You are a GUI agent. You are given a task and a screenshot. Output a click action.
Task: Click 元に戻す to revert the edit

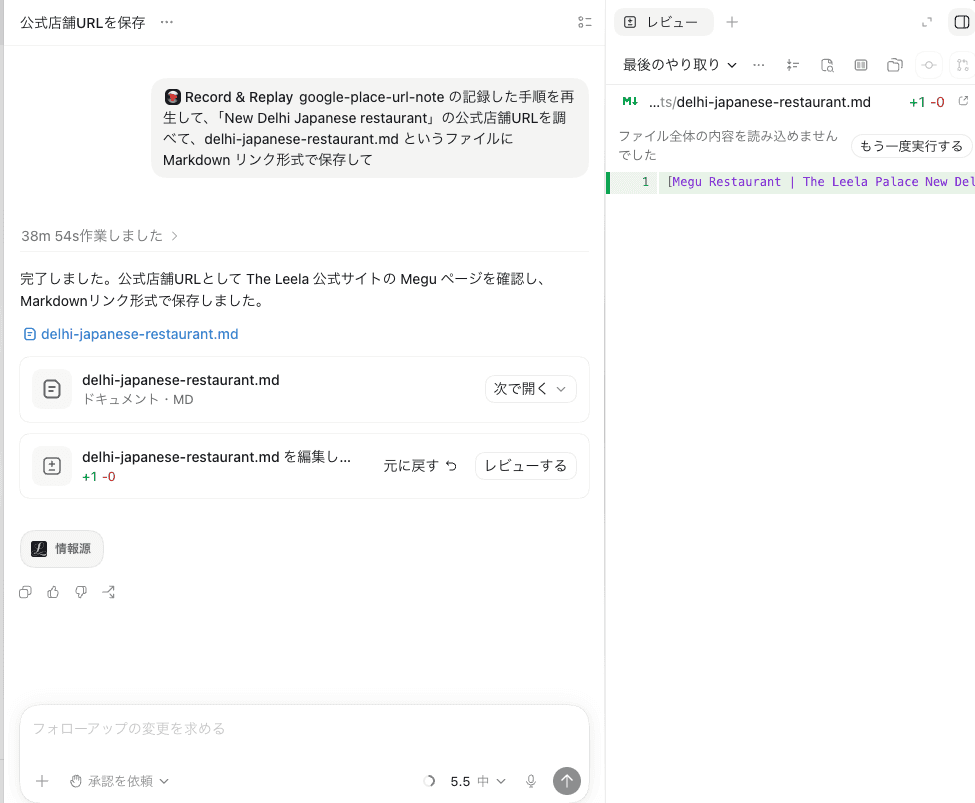click(x=420, y=466)
